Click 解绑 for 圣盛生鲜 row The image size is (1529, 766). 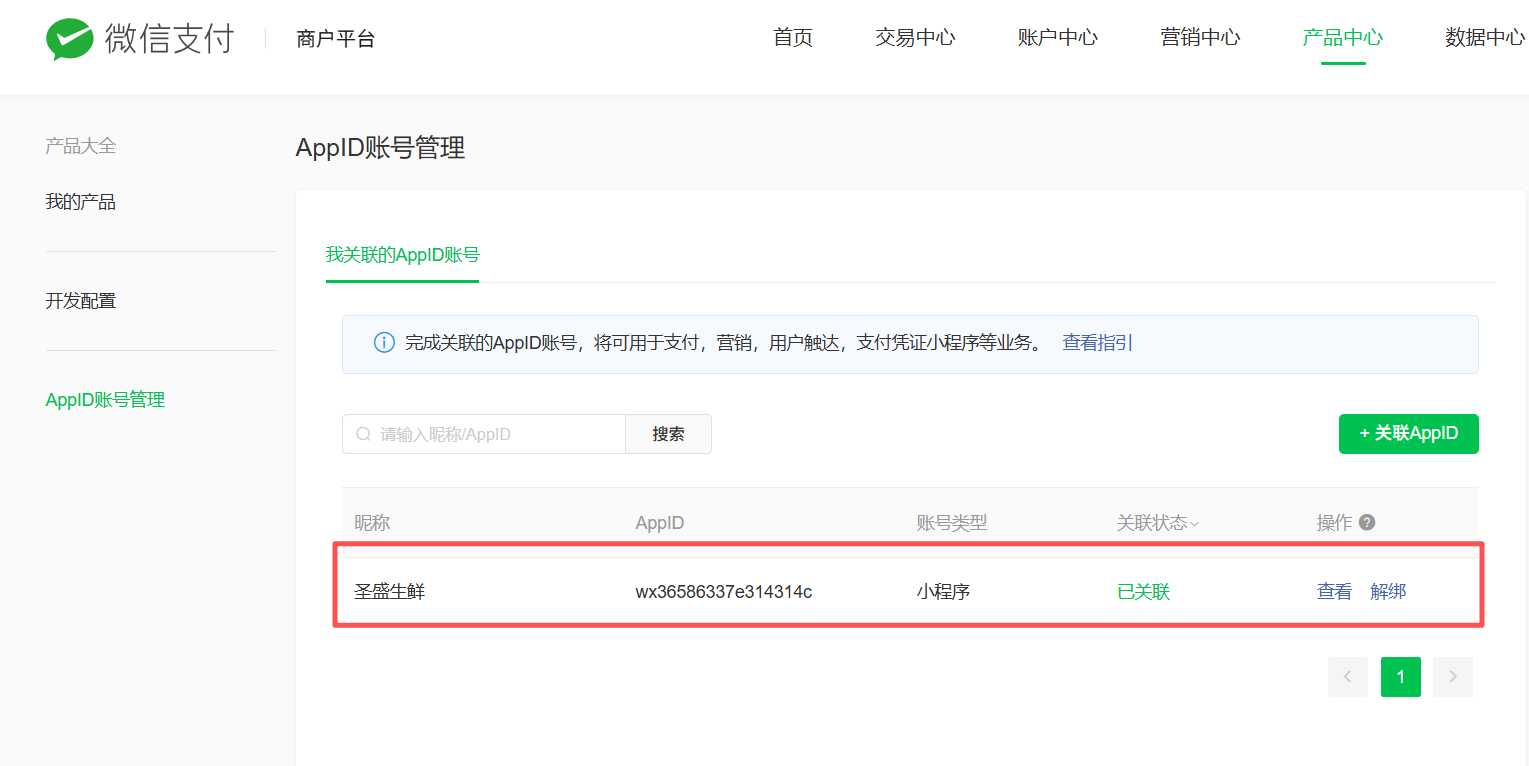1388,592
